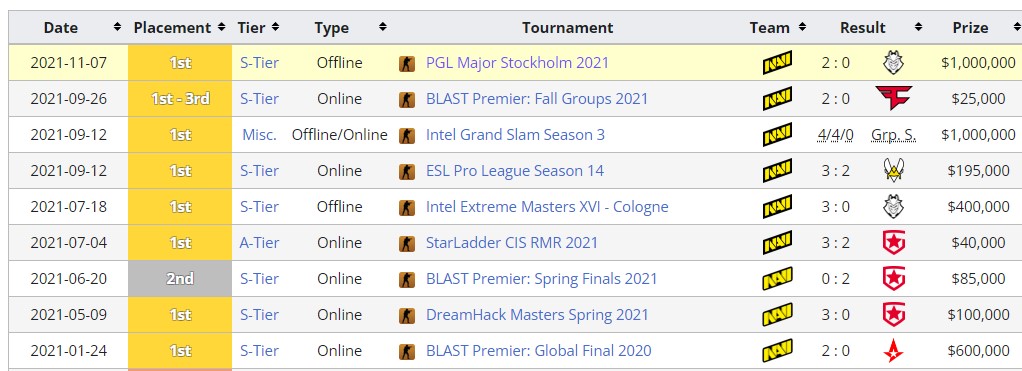Image resolution: width=1022 pixels, height=371 pixels.
Task: Sort the table by the Tier column arrows
Action: click(276, 27)
